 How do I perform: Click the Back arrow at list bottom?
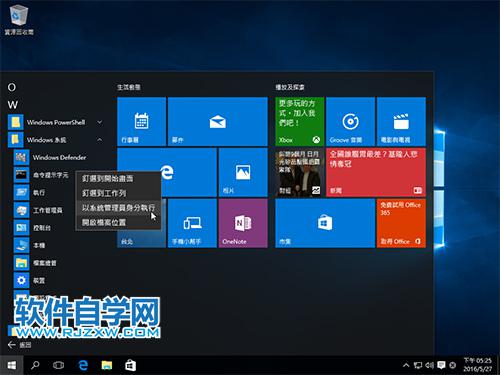click(12, 345)
